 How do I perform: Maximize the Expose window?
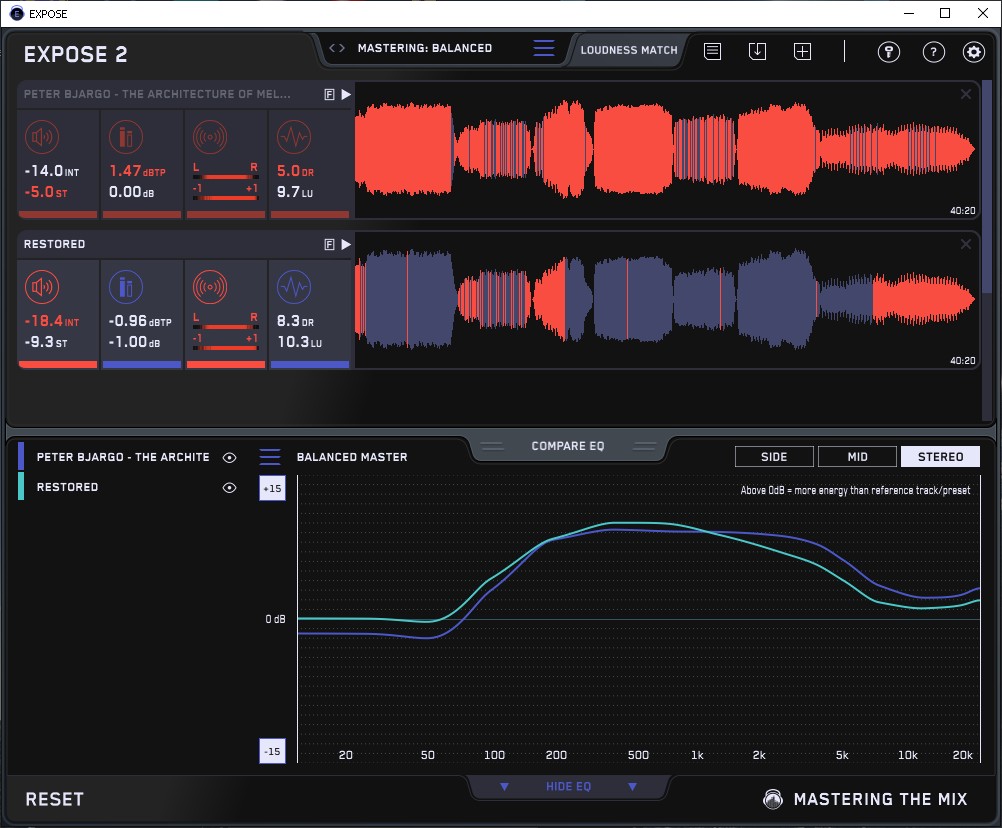click(x=945, y=13)
